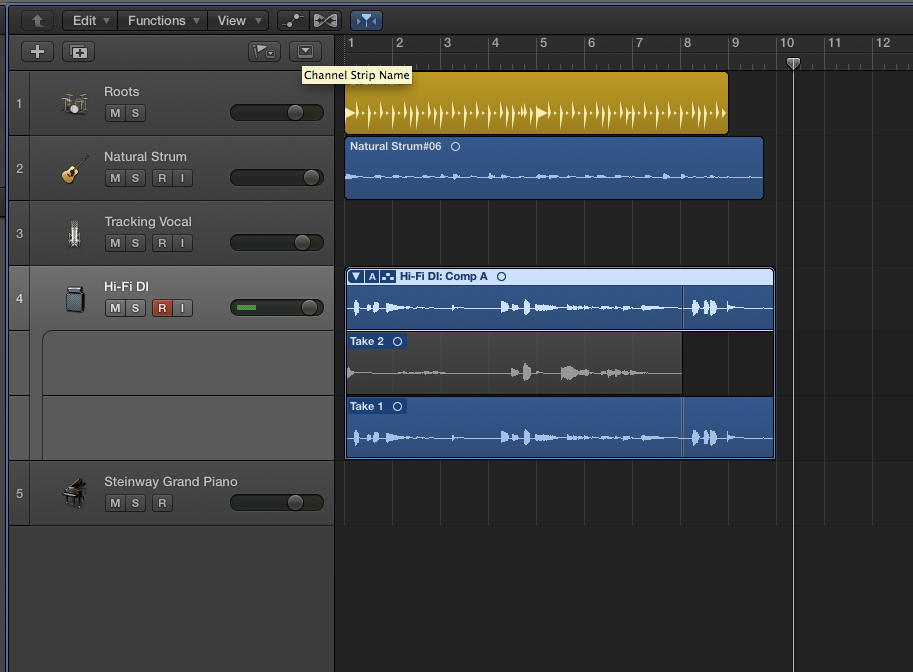
Task: Click the up arrow display level button
Action: 37,20
